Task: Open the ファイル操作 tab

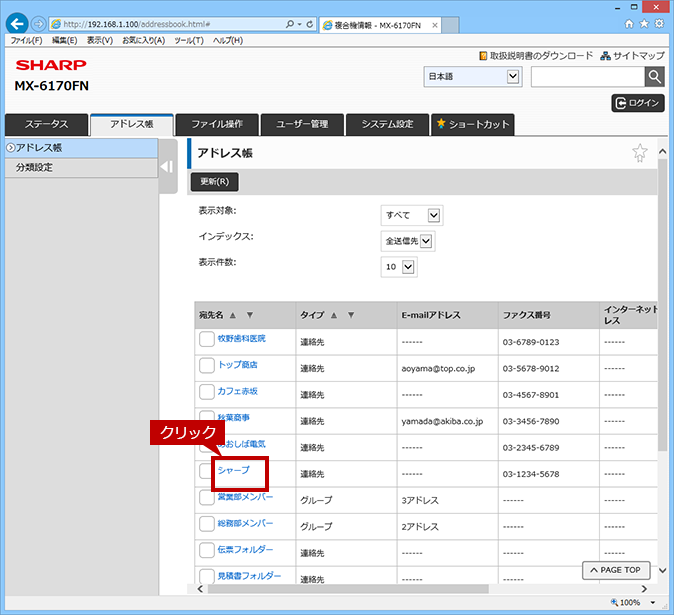Action: (217, 125)
